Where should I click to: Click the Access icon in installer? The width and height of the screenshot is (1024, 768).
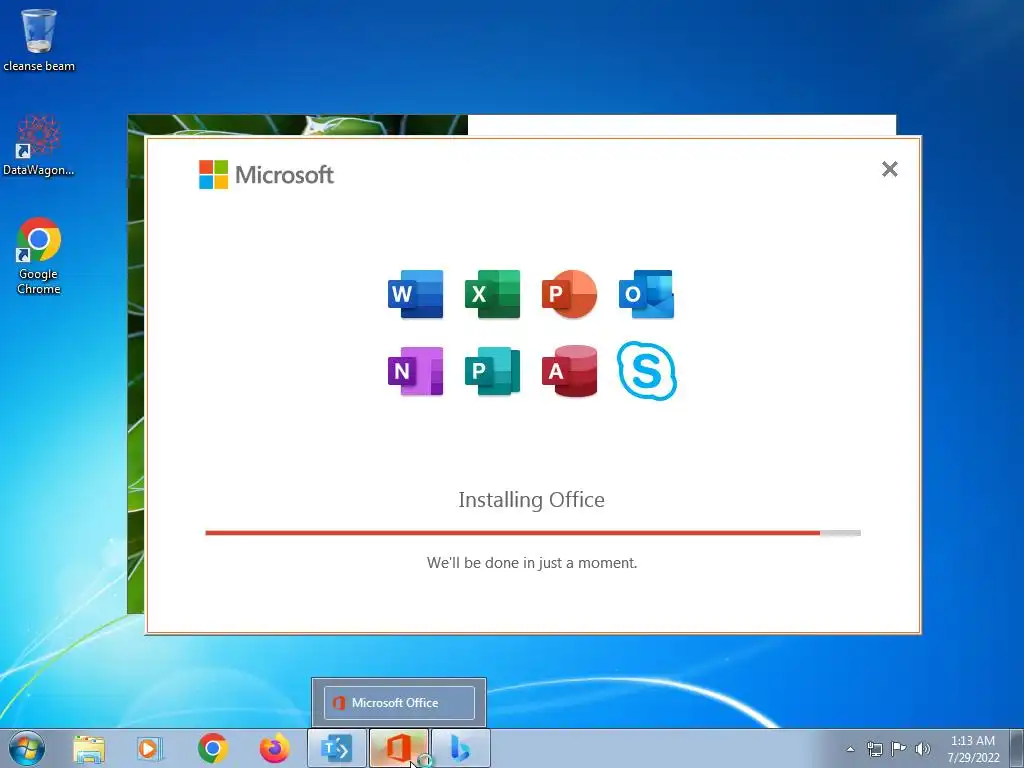(569, 371)
